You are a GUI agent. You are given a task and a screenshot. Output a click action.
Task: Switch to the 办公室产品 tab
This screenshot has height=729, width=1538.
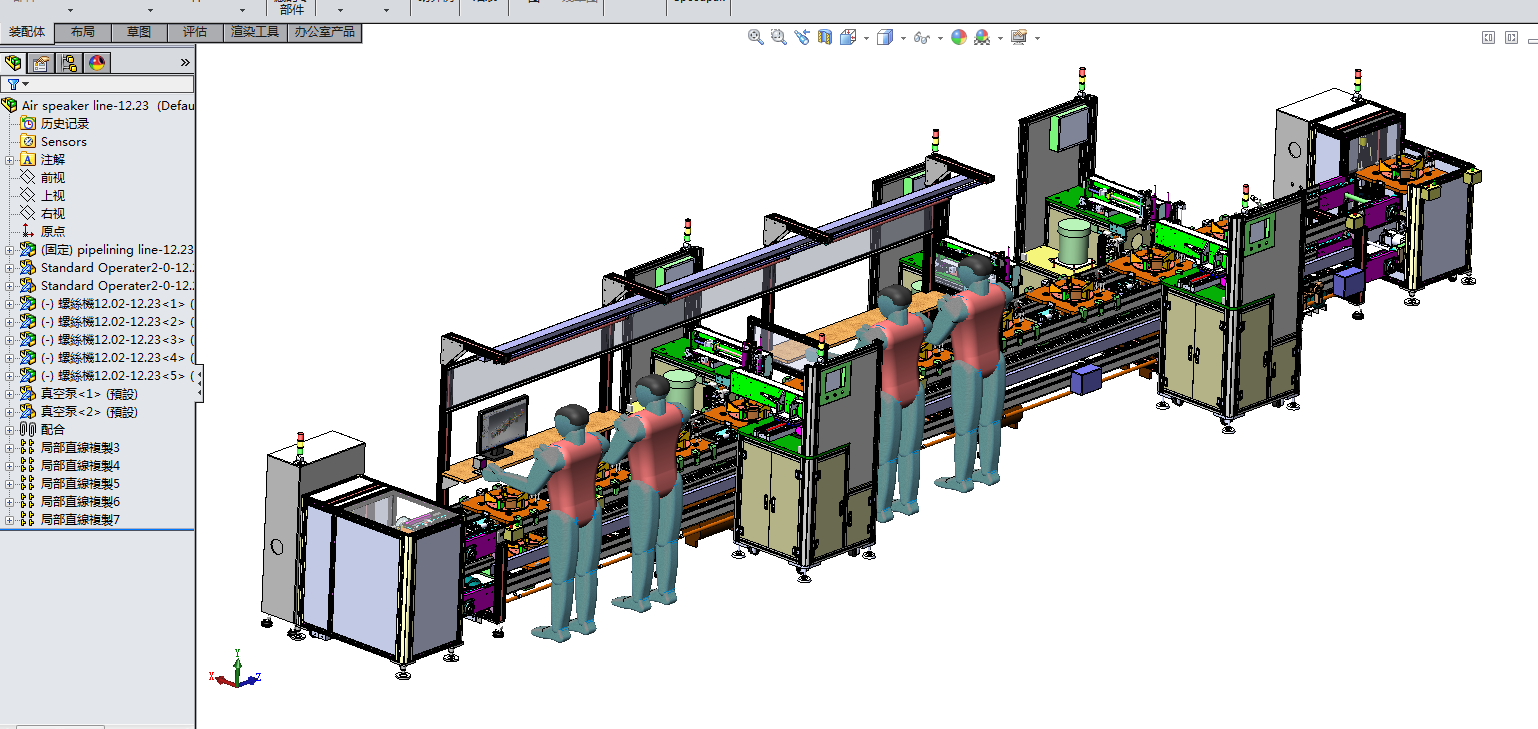(x=324, y=32)
